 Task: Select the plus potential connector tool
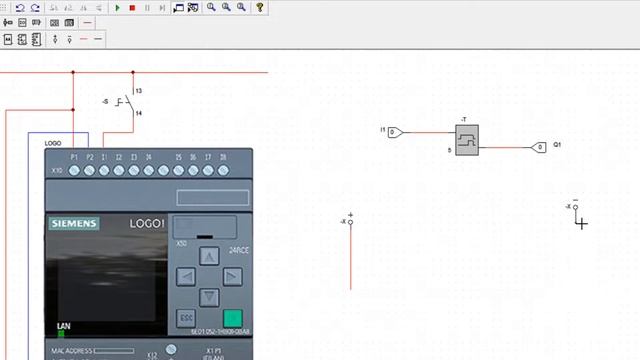pos(55,39)
